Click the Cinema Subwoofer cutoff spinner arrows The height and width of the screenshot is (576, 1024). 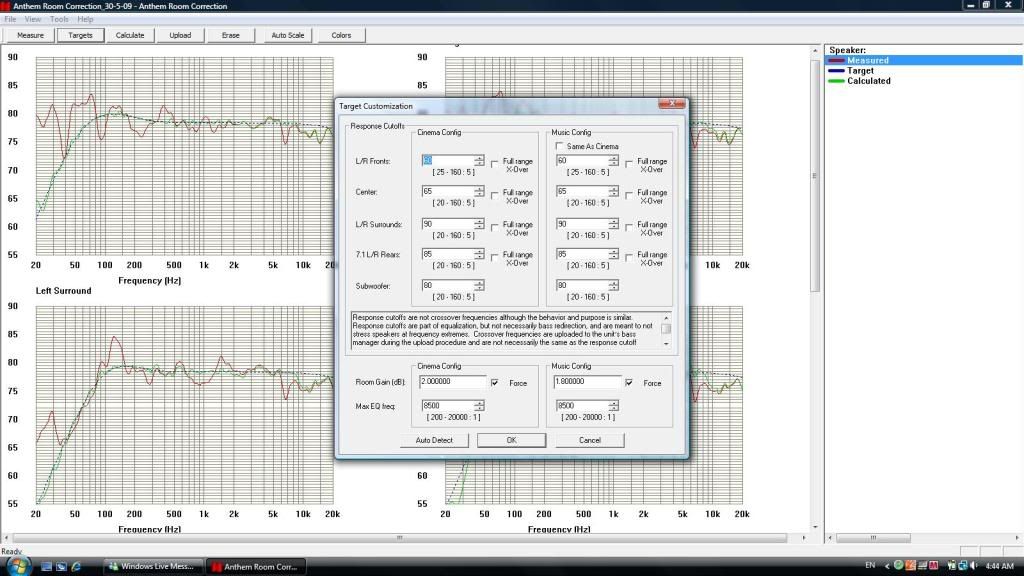coord(479,285)
